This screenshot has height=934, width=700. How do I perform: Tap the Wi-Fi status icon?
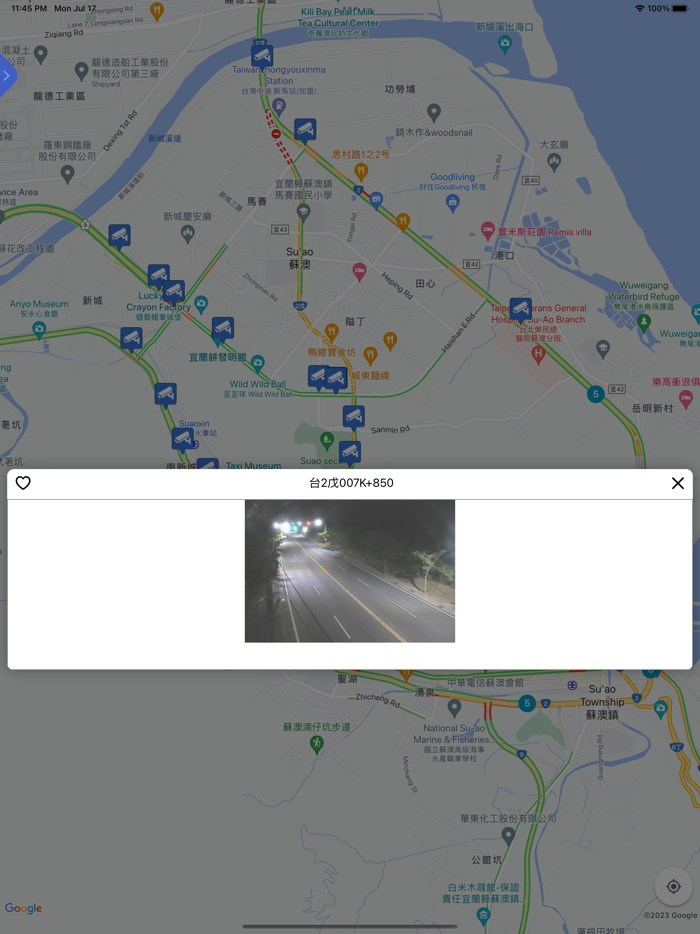640,8
